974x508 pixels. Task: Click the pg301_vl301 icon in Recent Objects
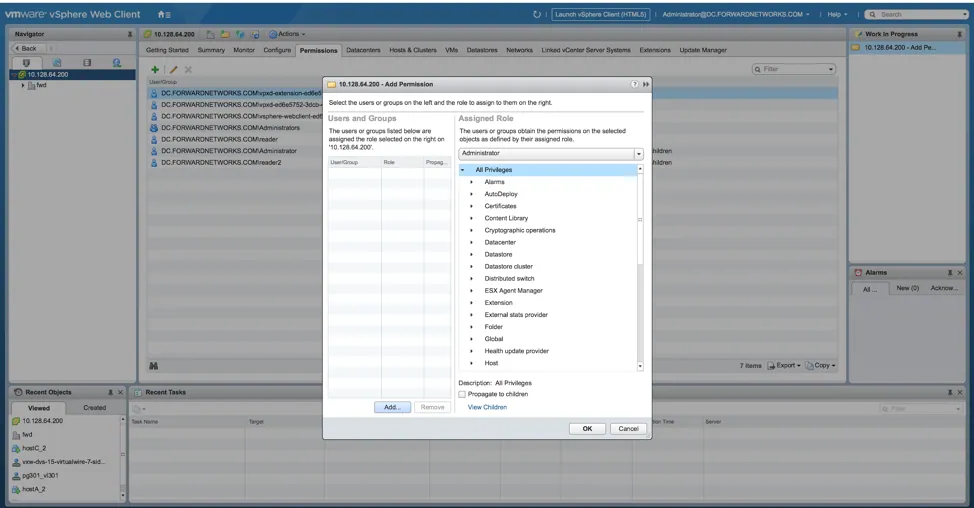[x=16, y=476]
